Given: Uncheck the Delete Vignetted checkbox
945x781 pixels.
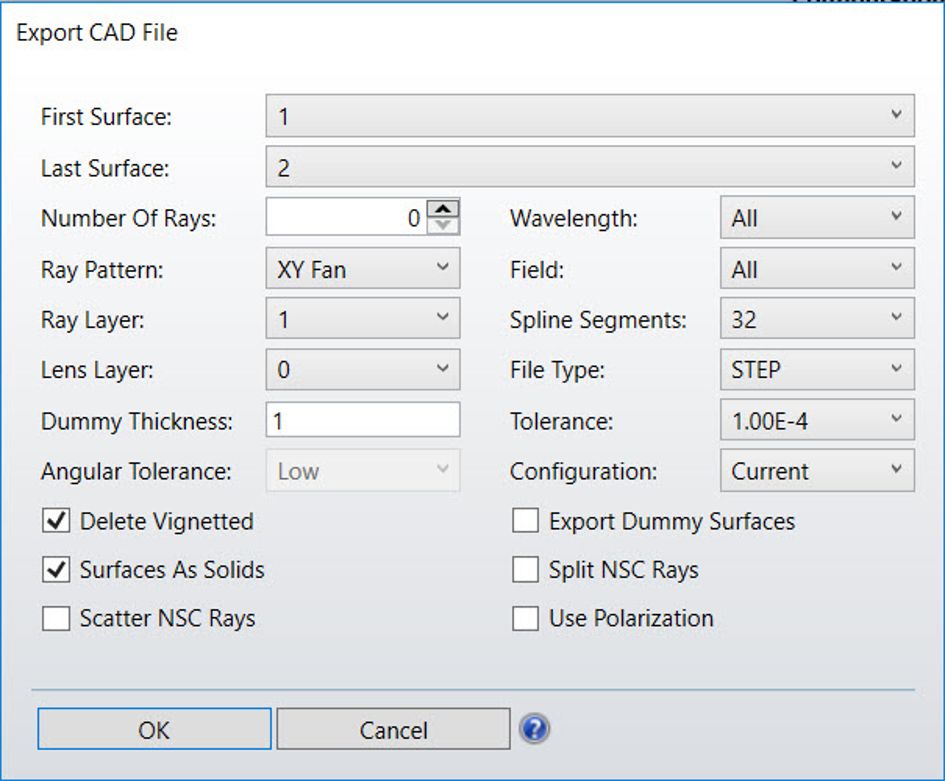Looking at the screenshot, I should pyautogui.click(x=55, y=521).
